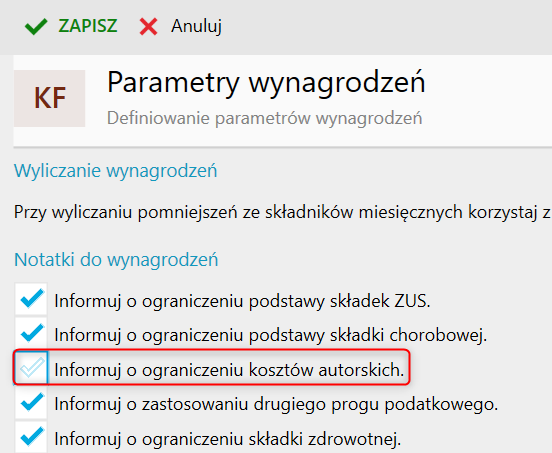Click the KF initials tile
The height and width of the screenshot is (453, 552).
(50, 98)
